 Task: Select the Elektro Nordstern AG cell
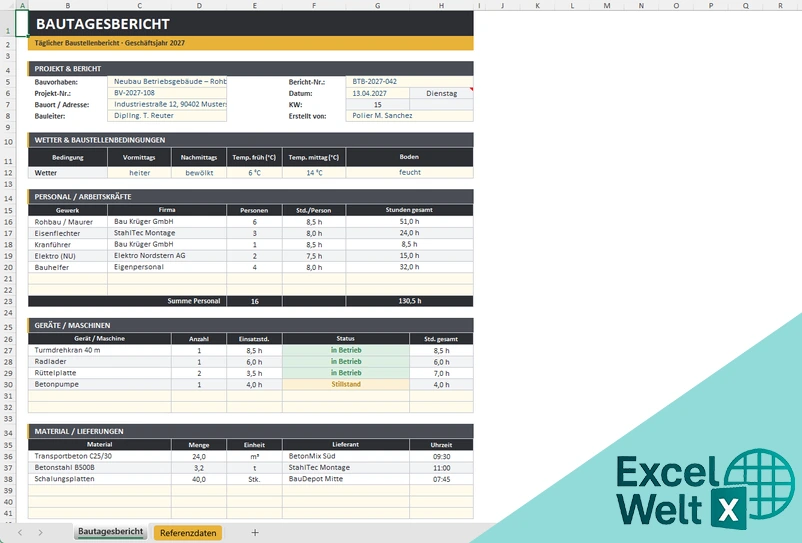[167, 256]
